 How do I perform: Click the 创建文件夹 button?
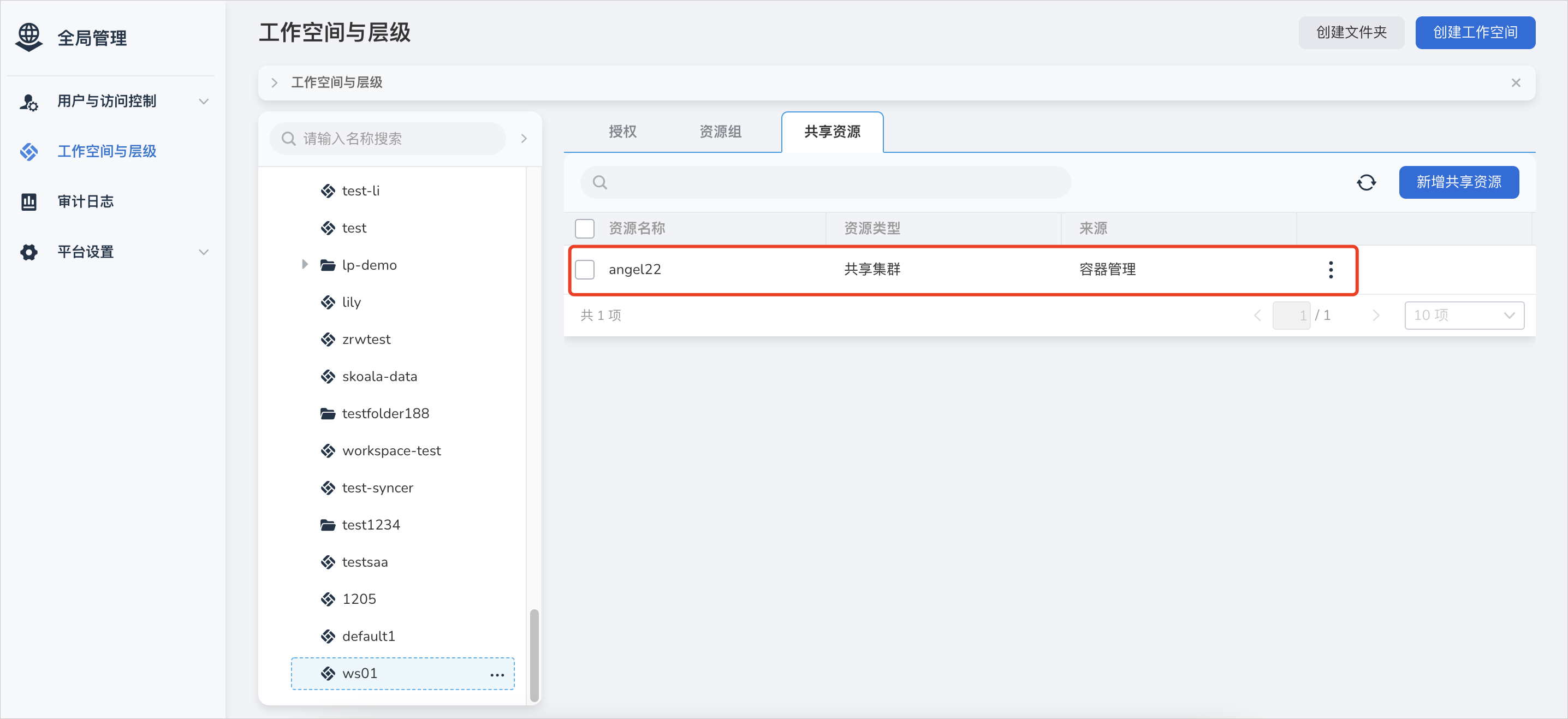coord(1351,32)
